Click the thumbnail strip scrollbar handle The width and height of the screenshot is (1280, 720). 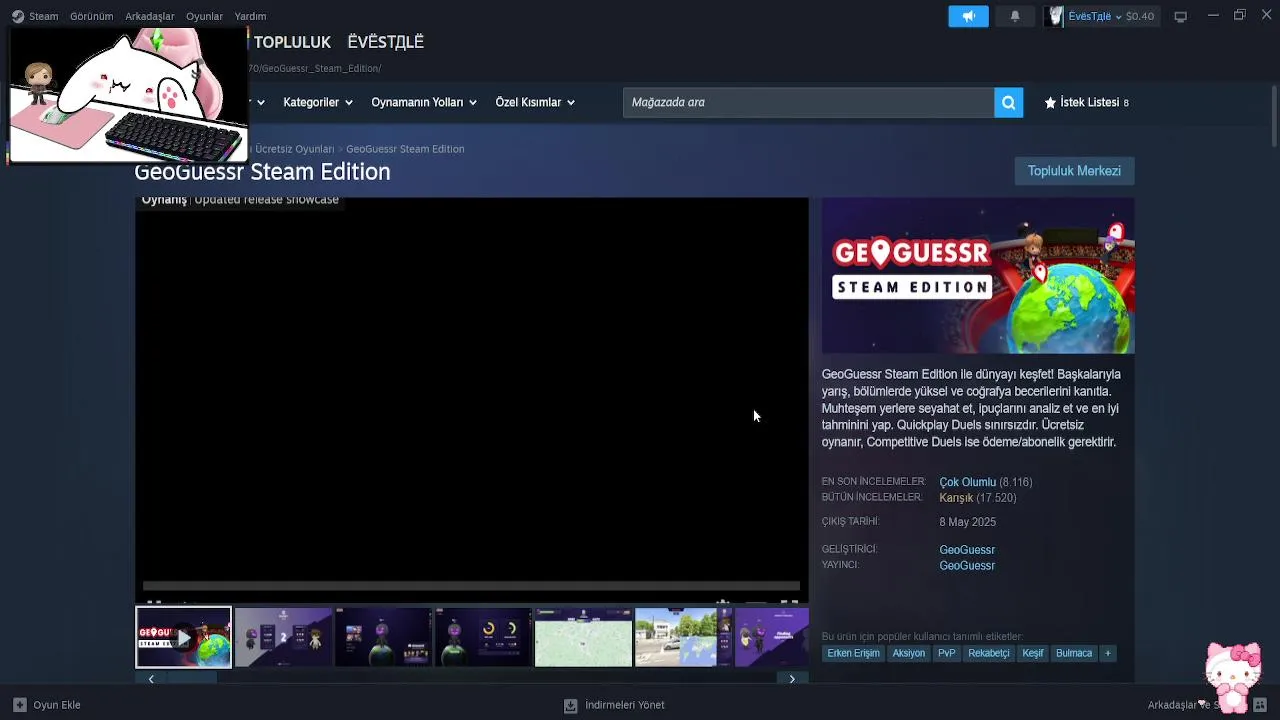[x=192, y=680]
